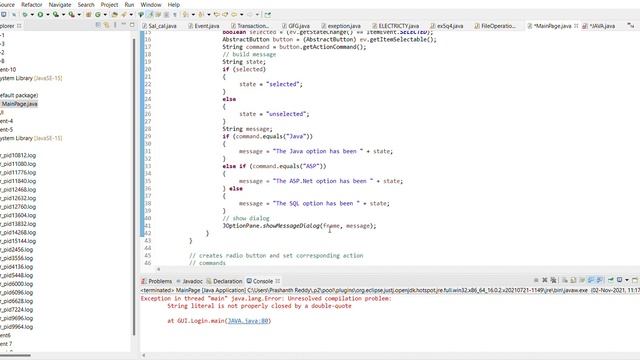640x360 pixels.
Task: Click the Open Perspective icon in toolbar
Action: pyautogui.click(x=267, y=14)
